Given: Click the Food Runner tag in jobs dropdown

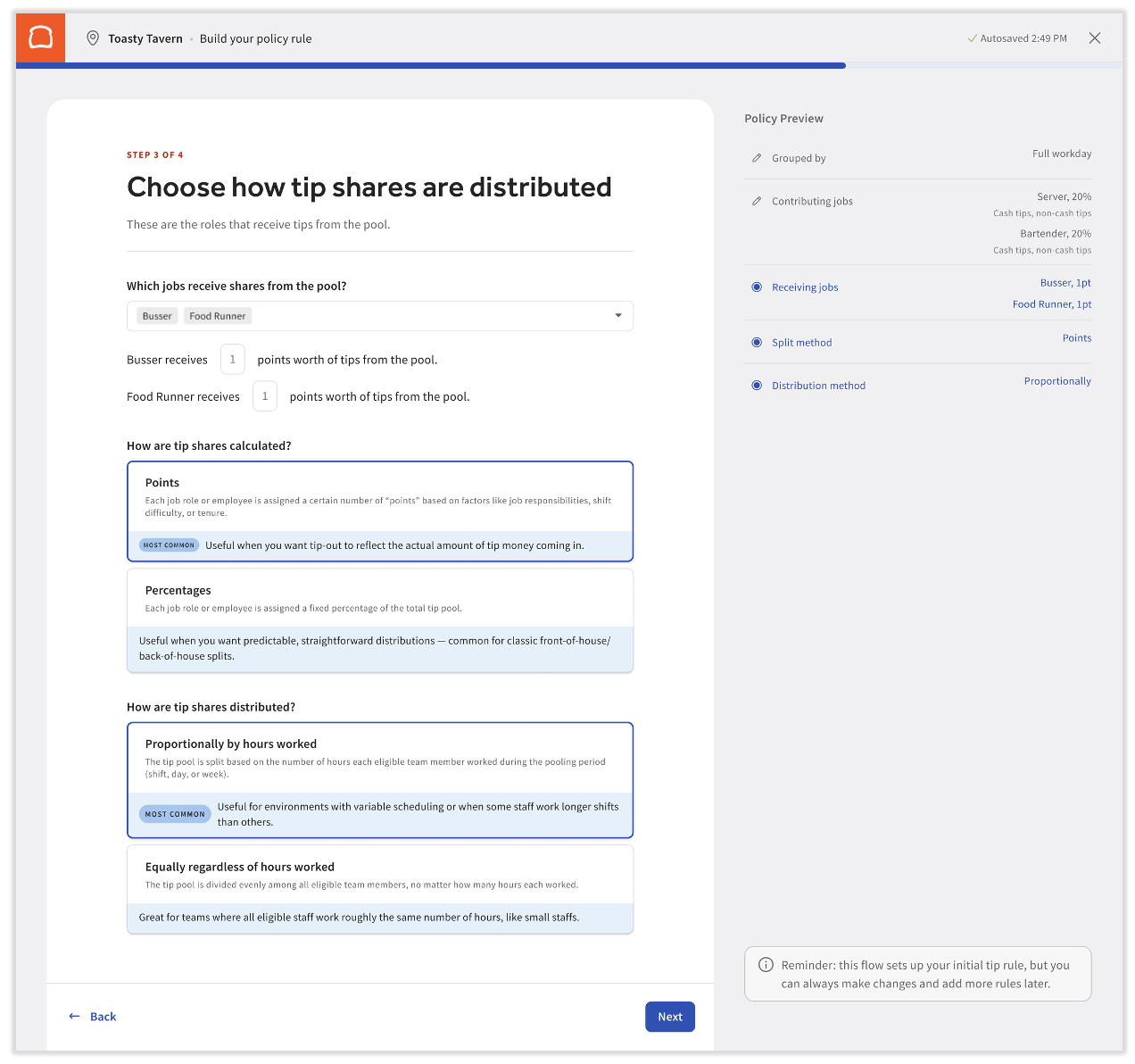Looking at the screenshot, I should (218, 316).
